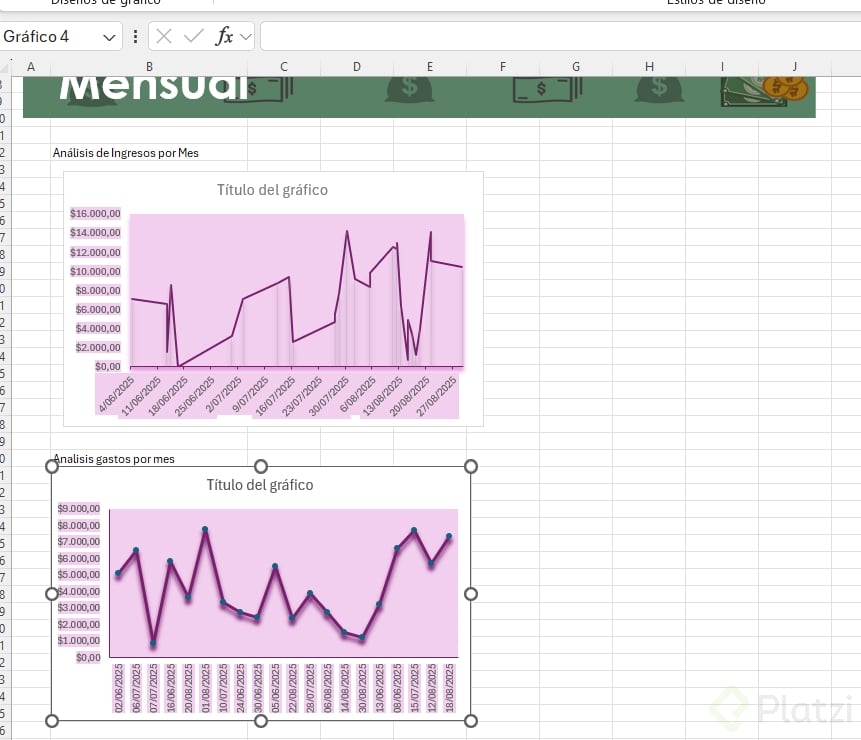
Task: Select column F header
Action: [x=503, y=66]
